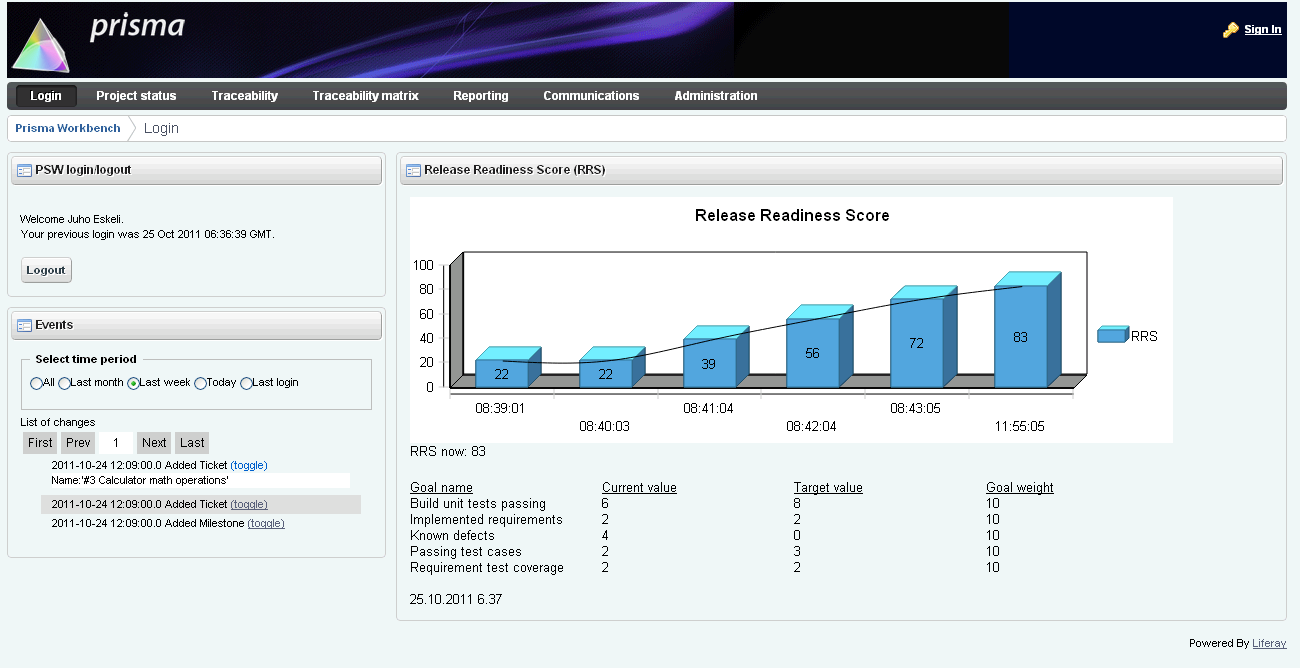
Task: Click the key icon next to Sign In
Action: (1229, 29)
